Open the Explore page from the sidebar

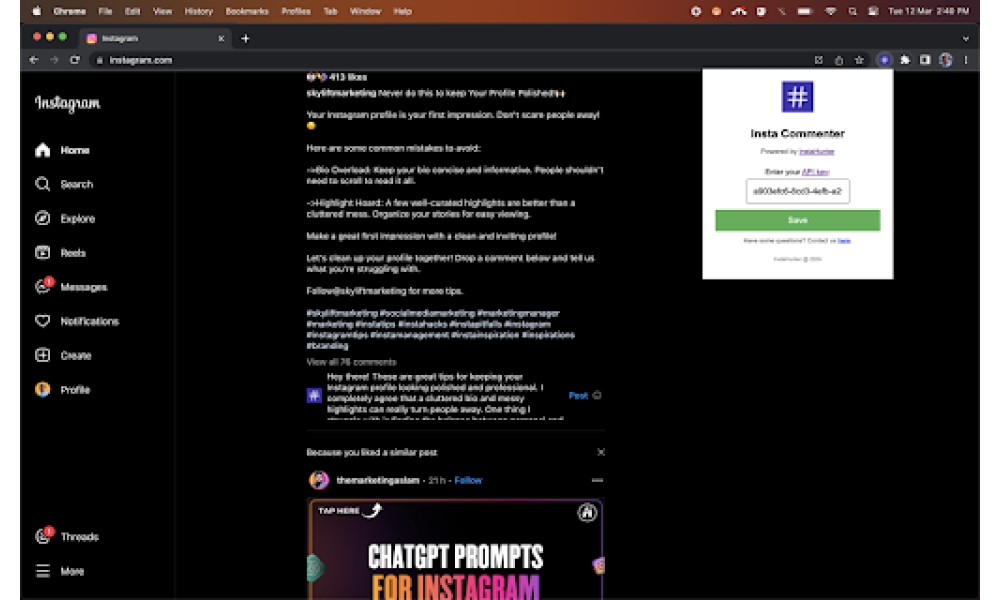tap(64, 219)
